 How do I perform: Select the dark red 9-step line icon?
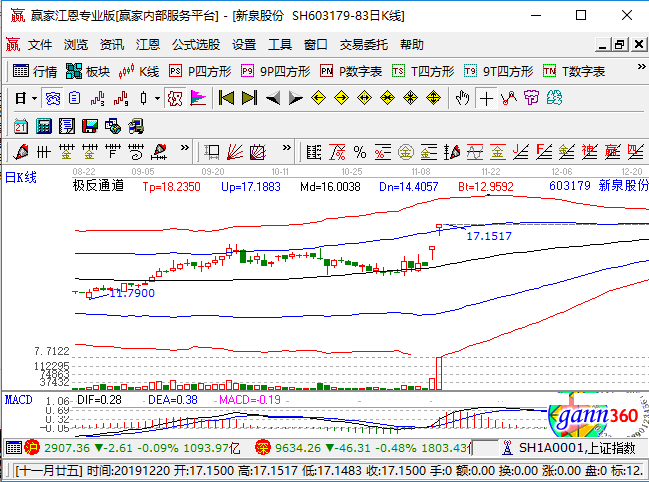point(121,98)
